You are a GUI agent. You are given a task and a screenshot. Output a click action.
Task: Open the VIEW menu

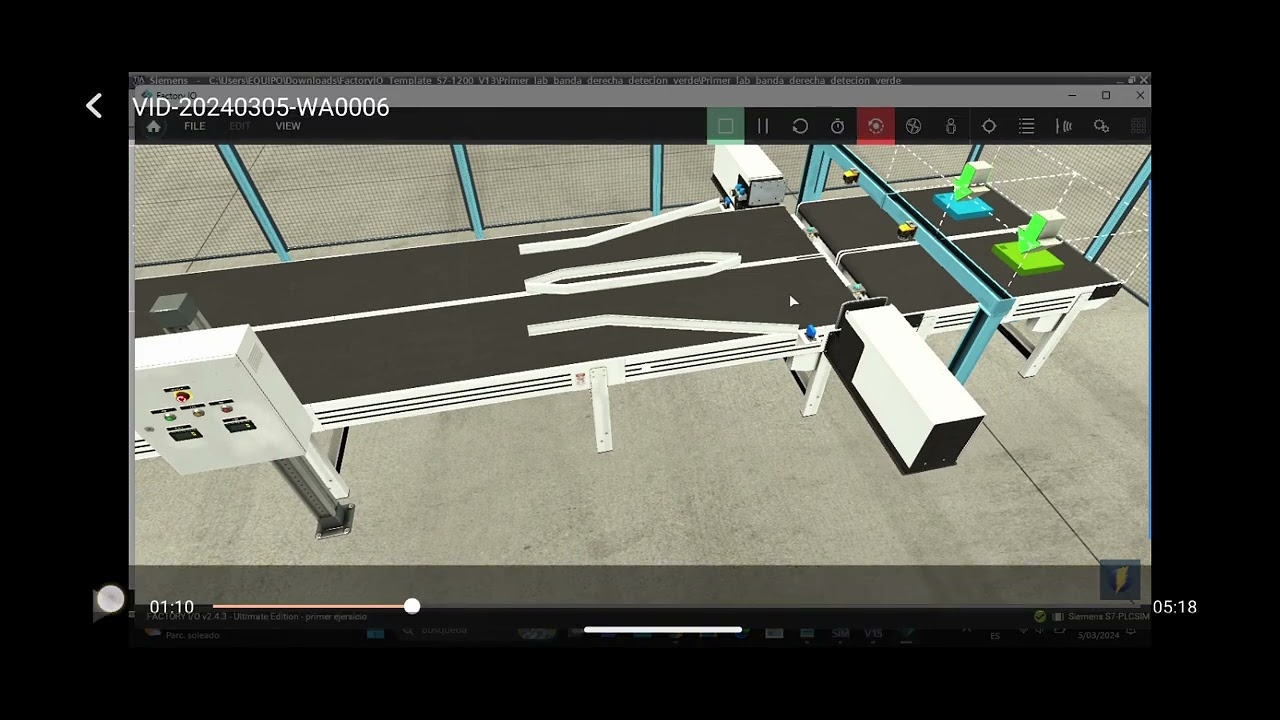pos(288,126)
